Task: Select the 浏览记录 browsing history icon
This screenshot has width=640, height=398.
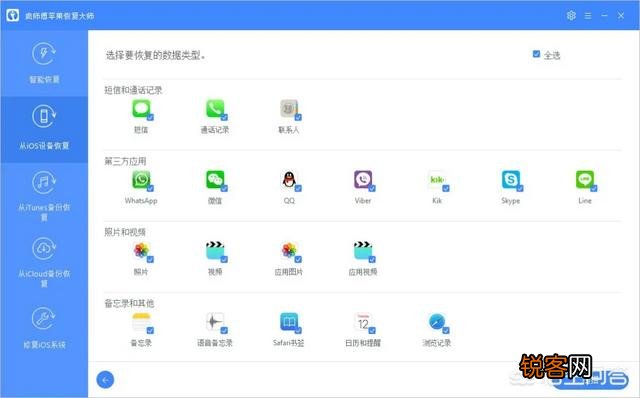Action: [x=437, y=322]
